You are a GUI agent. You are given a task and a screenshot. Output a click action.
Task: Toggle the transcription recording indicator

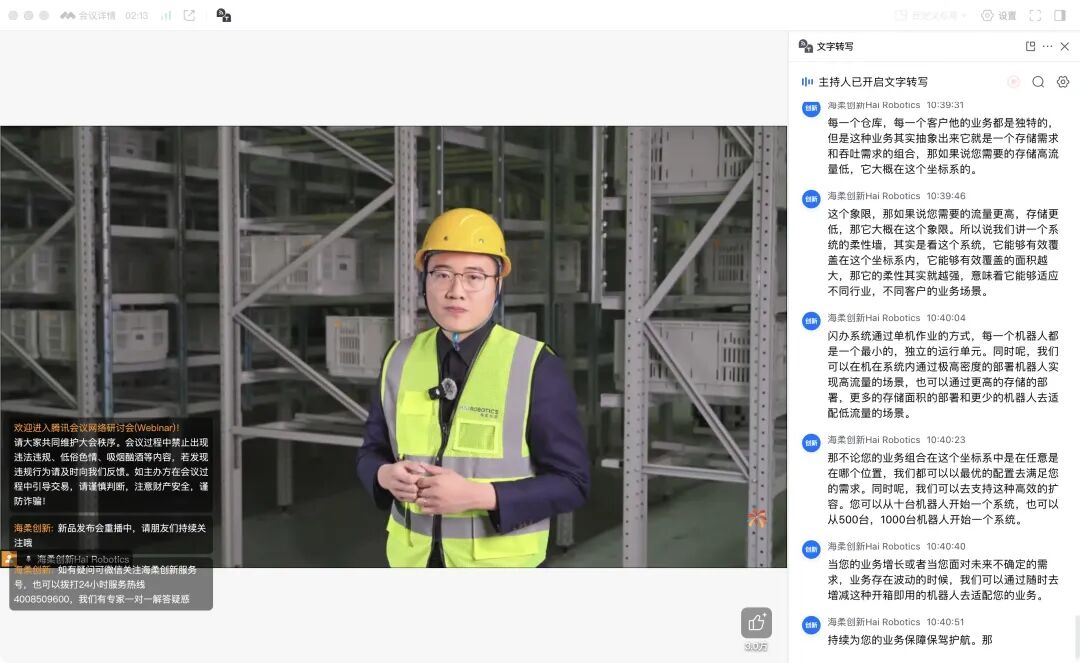[x=1013, y=82]
